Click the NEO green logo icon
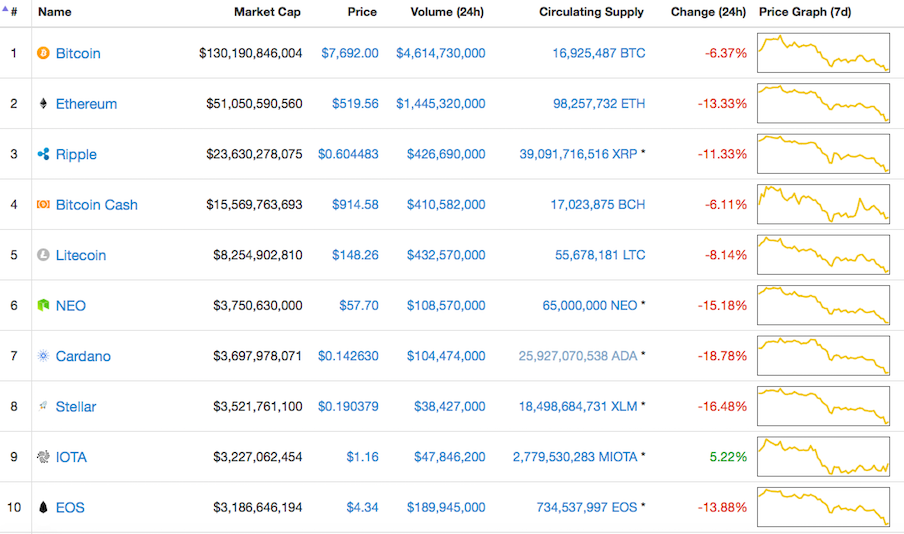Viewport: 904px width, 534px height. coord(43,305)
